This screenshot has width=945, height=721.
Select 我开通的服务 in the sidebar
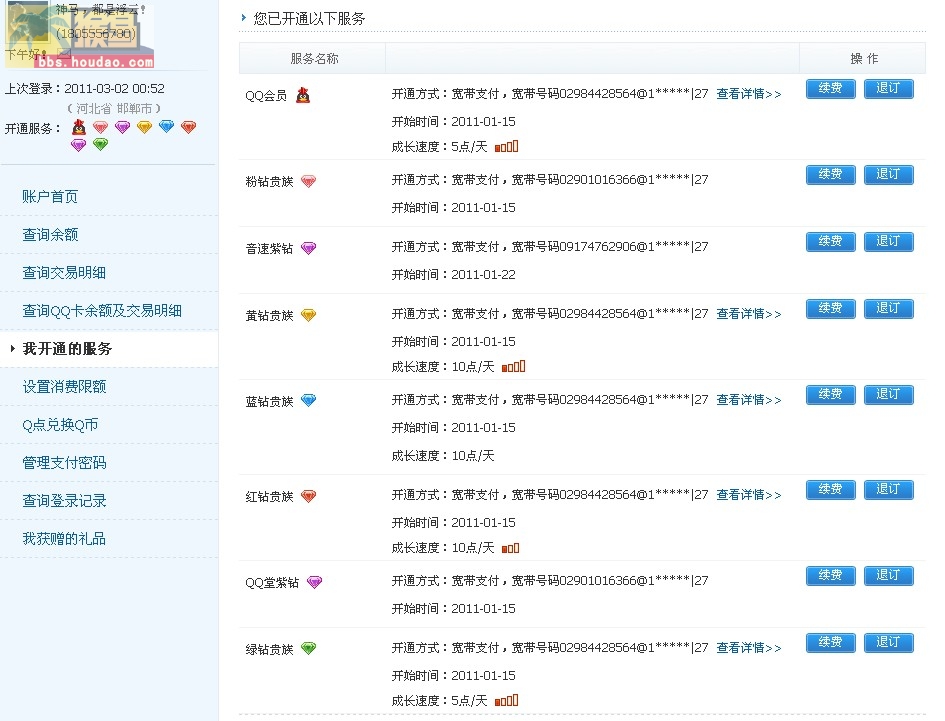pyautogui.click(x=67, y=348)
